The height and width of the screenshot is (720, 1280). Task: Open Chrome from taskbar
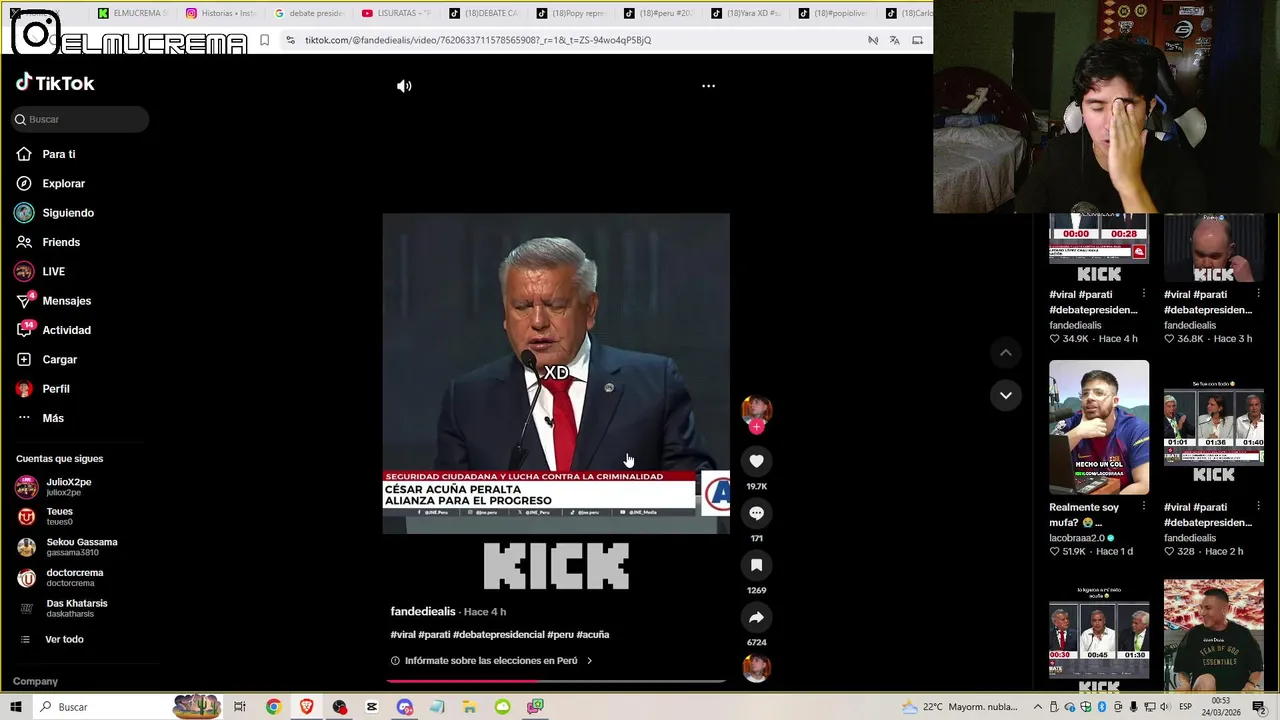[x=273, y=707]
